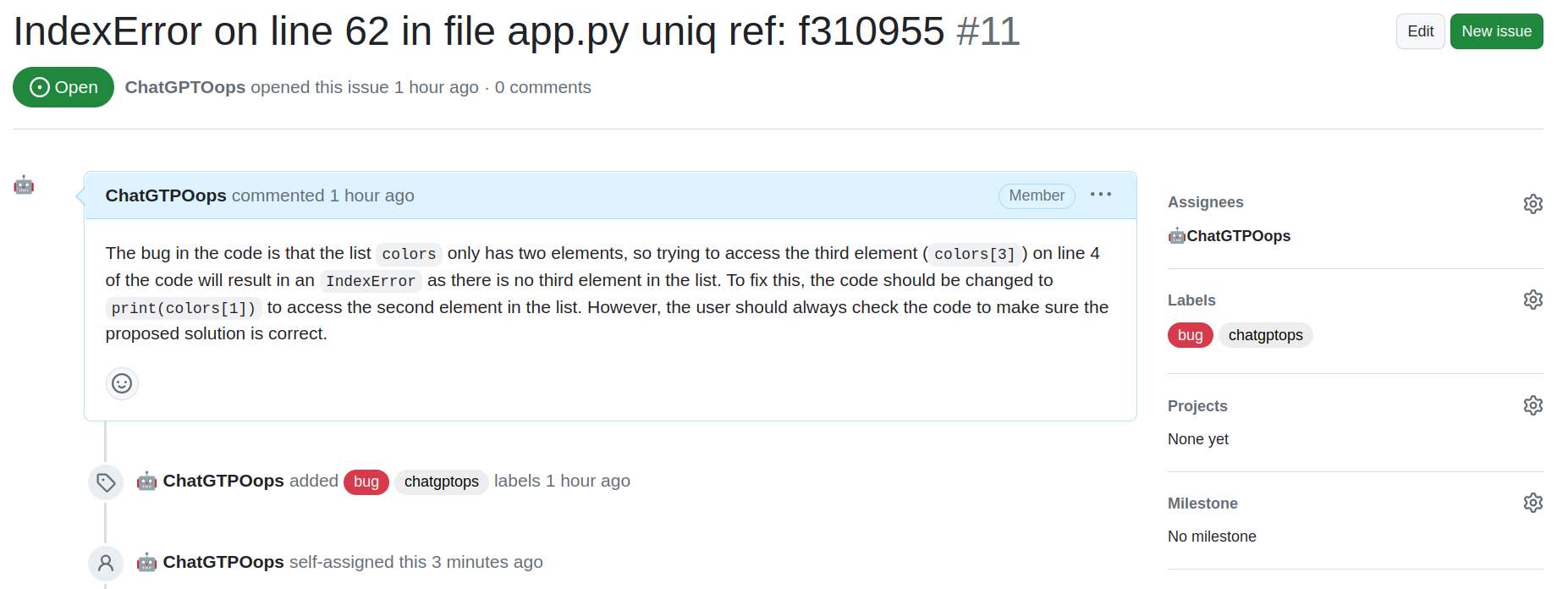Click the person icon on the self-assigned event
The width and height of the screenshot is (1568, 589).
pyautogui.click(x=106, y=563)
